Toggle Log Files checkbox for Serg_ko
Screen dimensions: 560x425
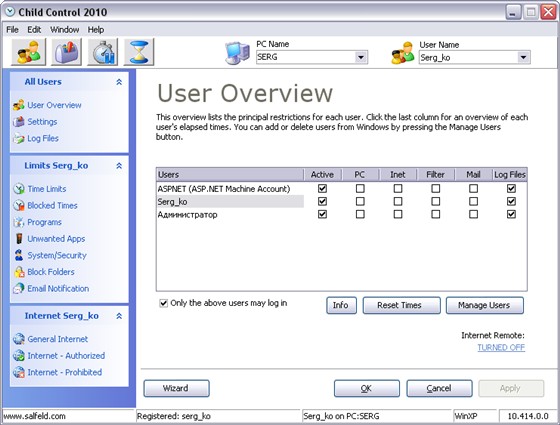click(x=511, y=201)
